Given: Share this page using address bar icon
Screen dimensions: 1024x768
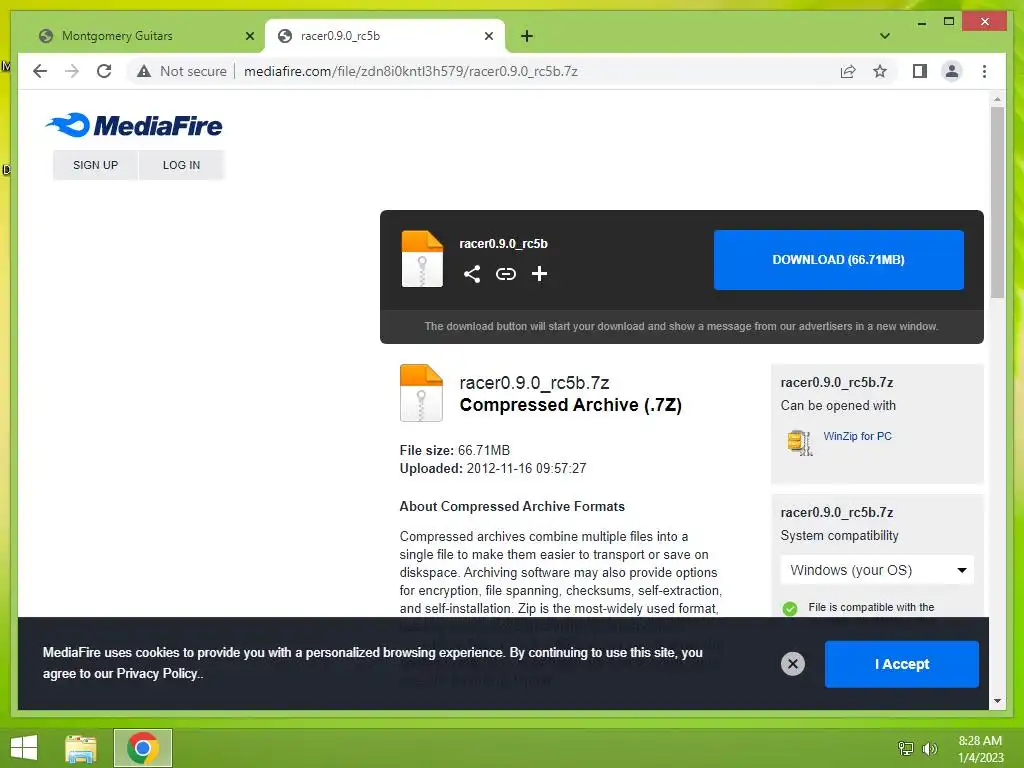Looking at the screenshot, I should (848, 71).
